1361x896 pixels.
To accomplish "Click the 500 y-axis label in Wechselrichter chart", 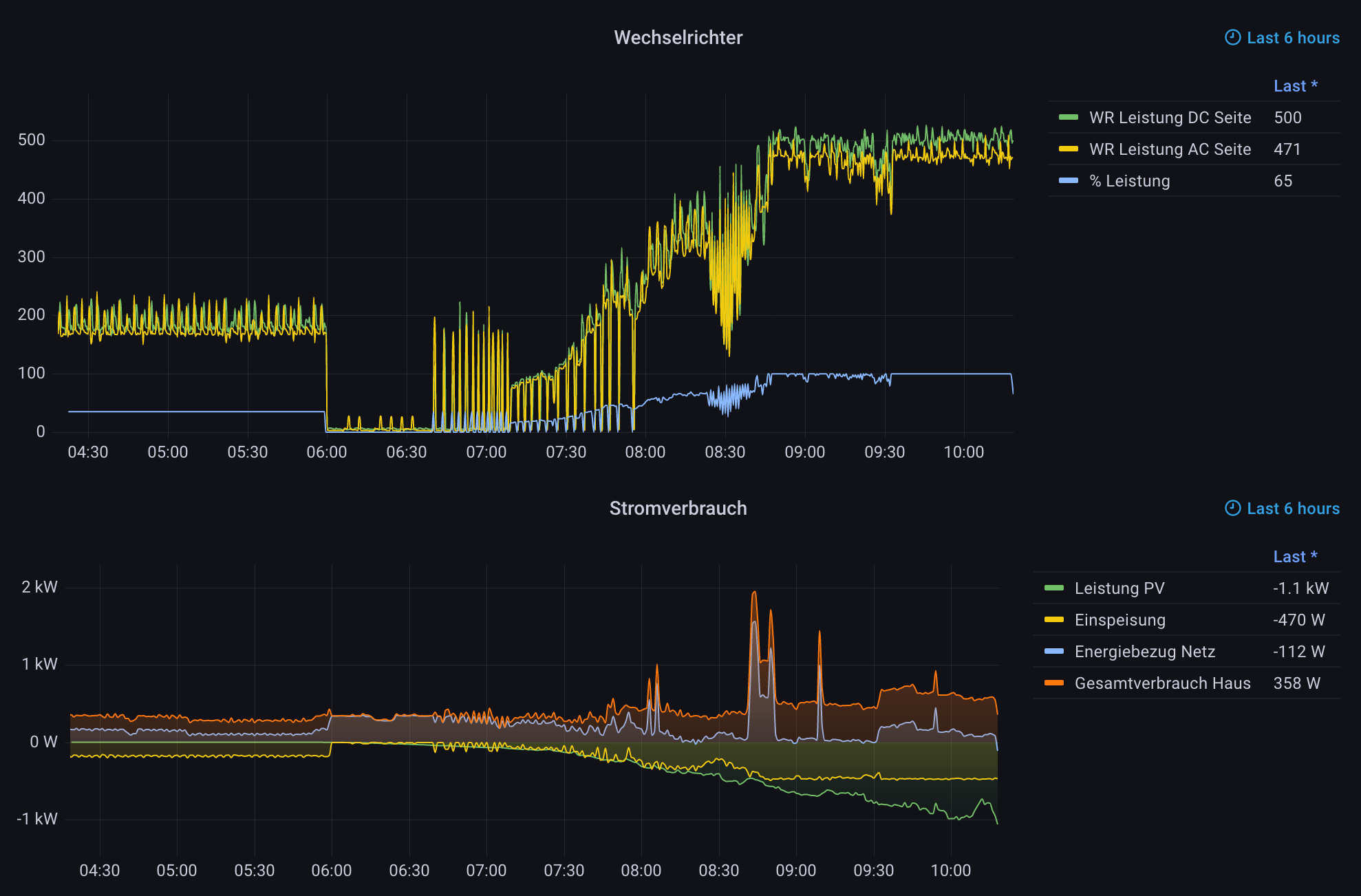I will 32,140.
